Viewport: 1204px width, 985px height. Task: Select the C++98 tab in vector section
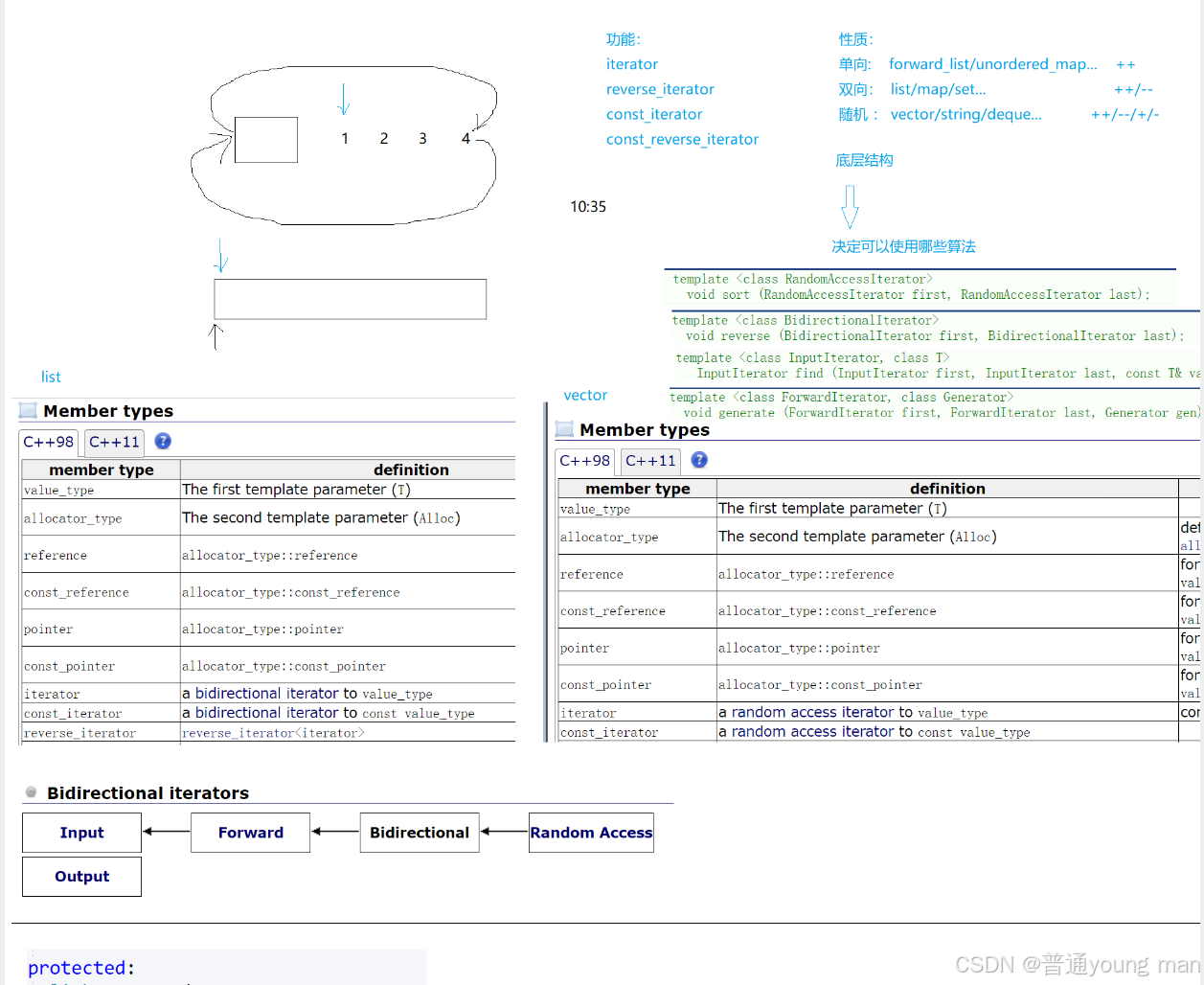(x=584, y=461)
